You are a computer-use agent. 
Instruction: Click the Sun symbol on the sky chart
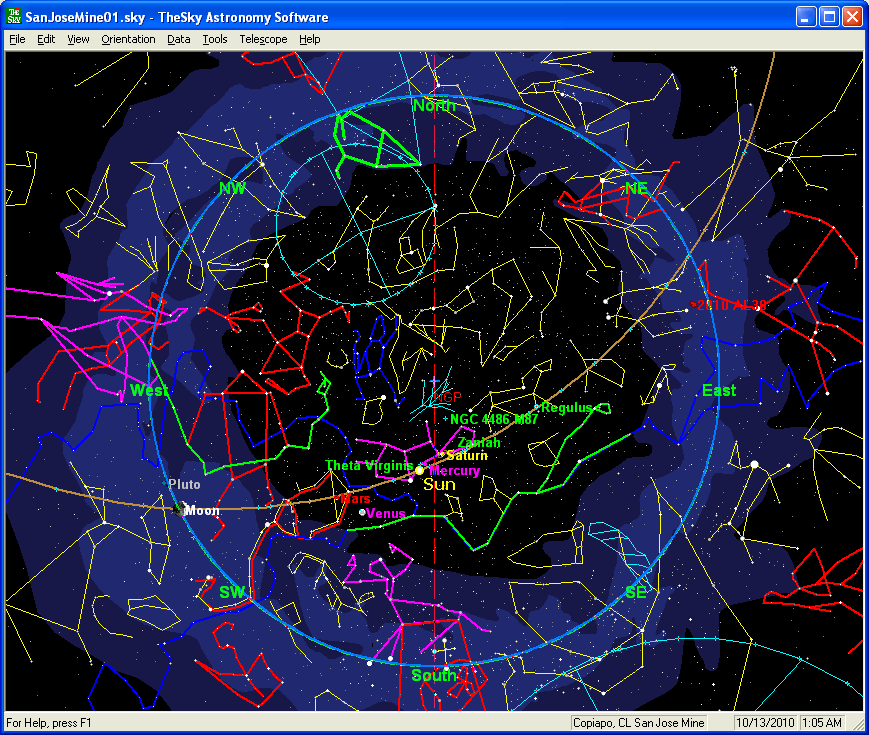click(x=420, y=470)
